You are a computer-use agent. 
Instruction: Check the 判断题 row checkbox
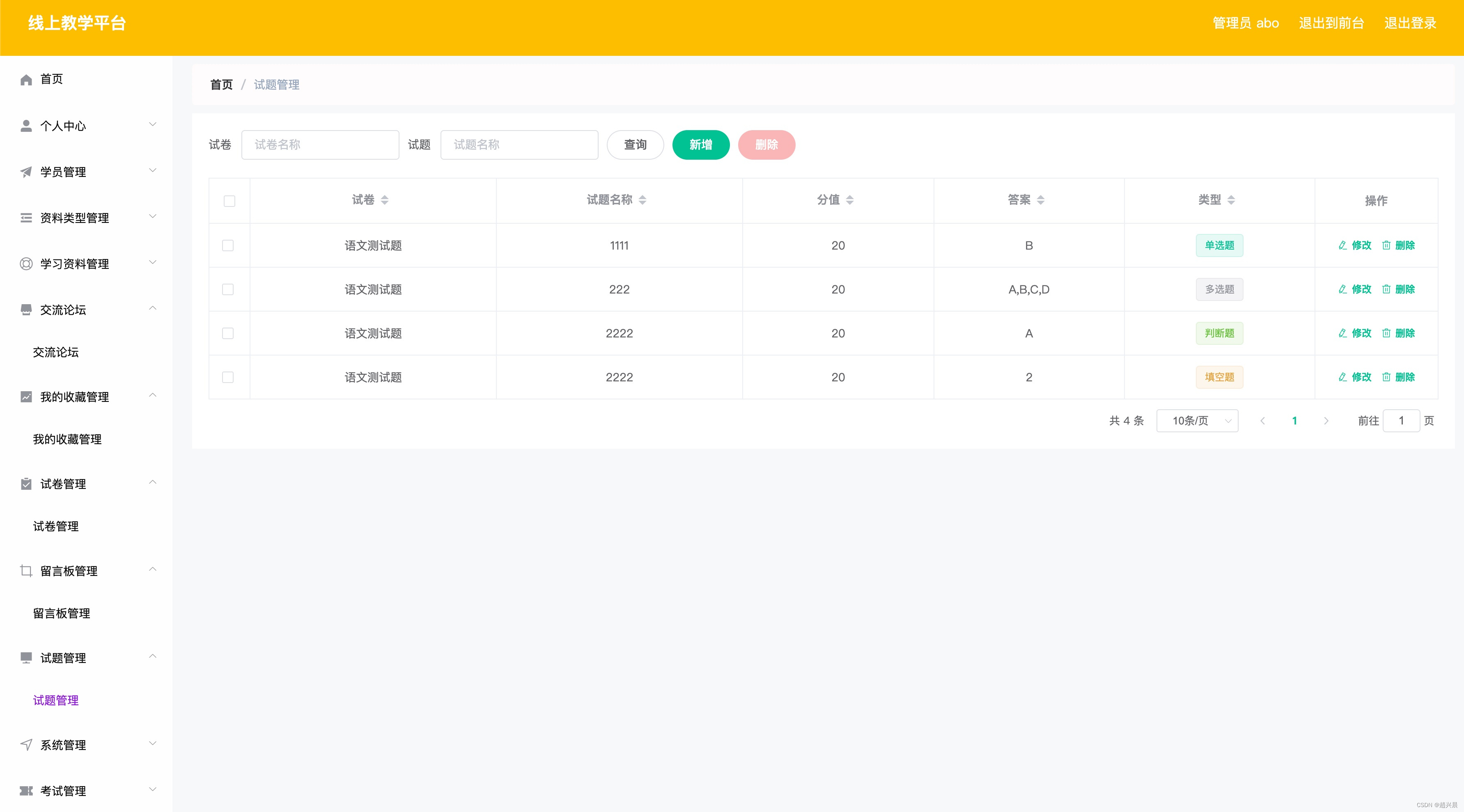point(228,334)
